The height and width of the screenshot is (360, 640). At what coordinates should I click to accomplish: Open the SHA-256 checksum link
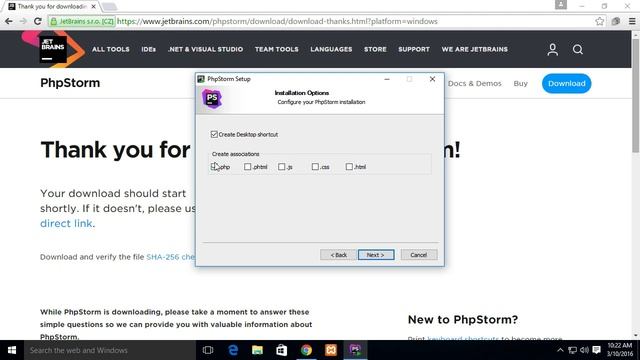171,257
